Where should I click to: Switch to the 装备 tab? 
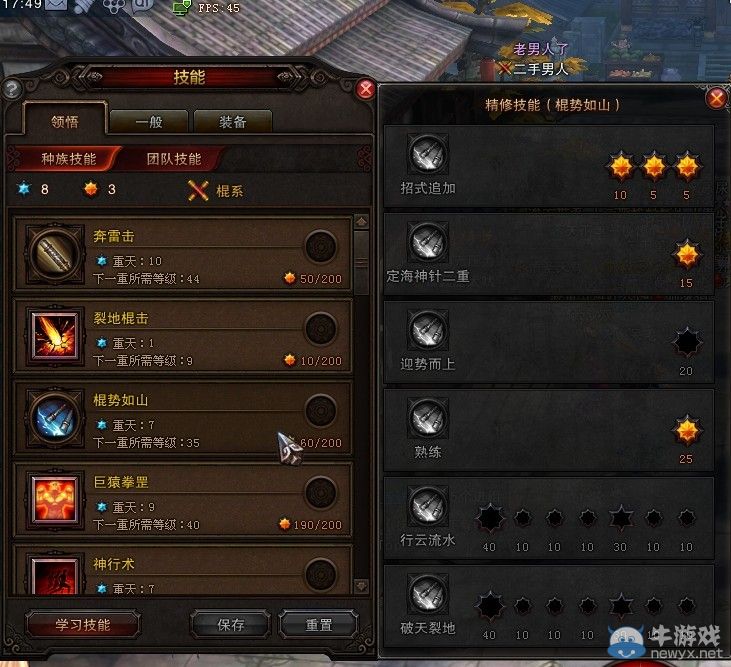point(233,123)
